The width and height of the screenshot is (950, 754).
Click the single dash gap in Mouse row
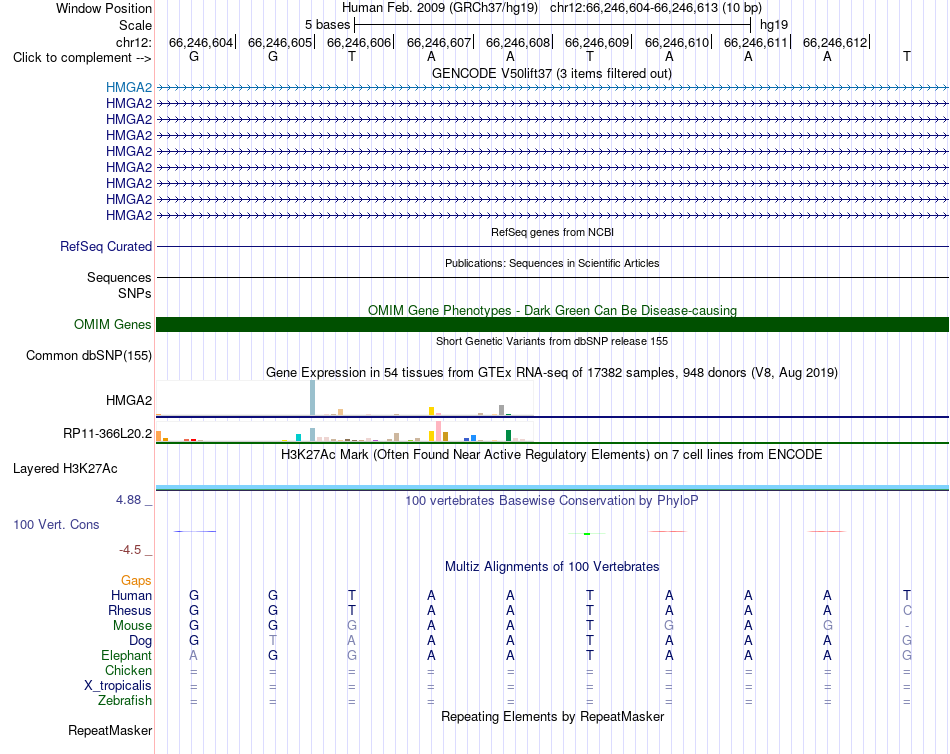907,626
